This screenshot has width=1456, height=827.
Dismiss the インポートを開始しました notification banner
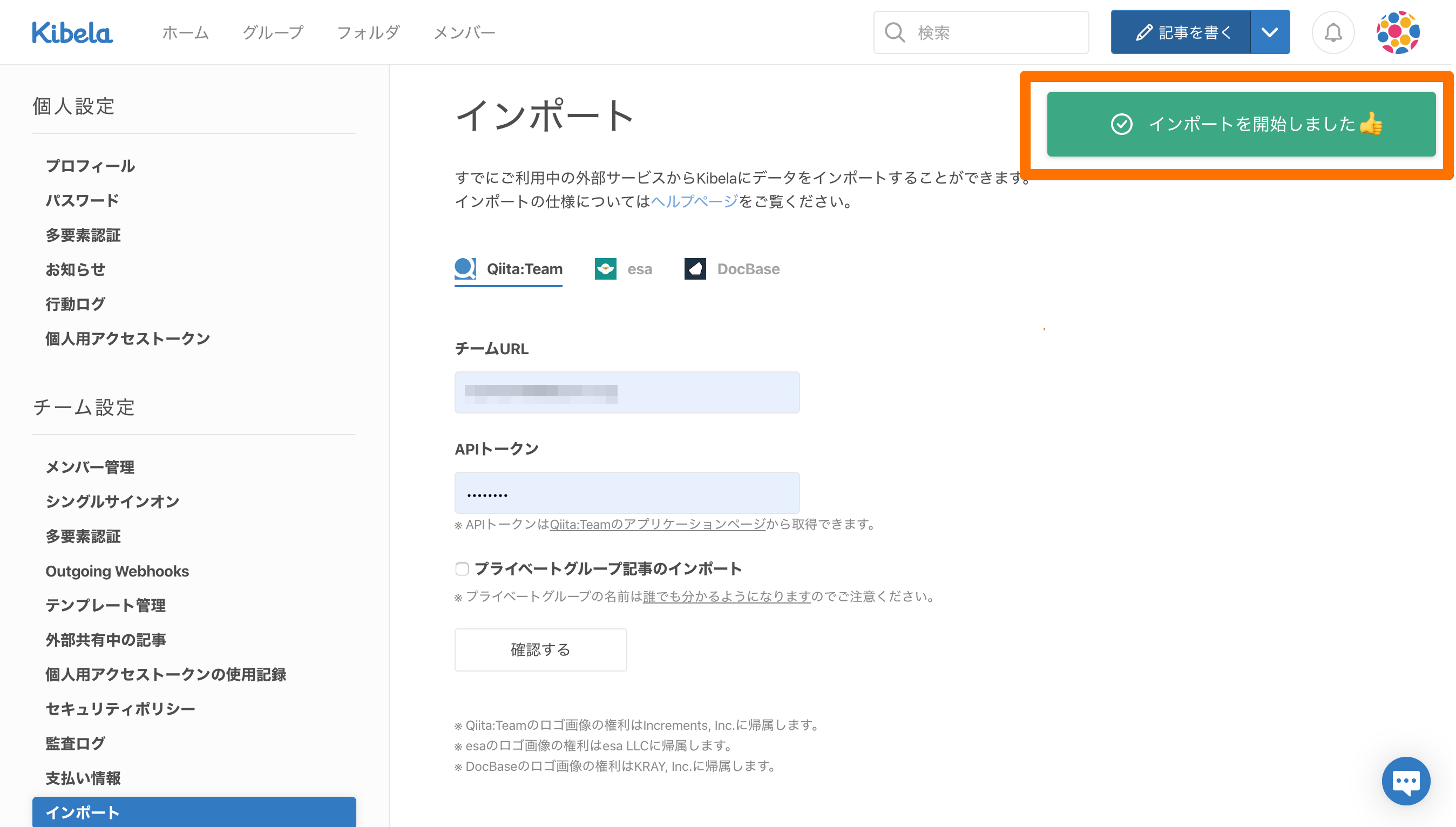pyautogui.click(x=1241, y=124)
